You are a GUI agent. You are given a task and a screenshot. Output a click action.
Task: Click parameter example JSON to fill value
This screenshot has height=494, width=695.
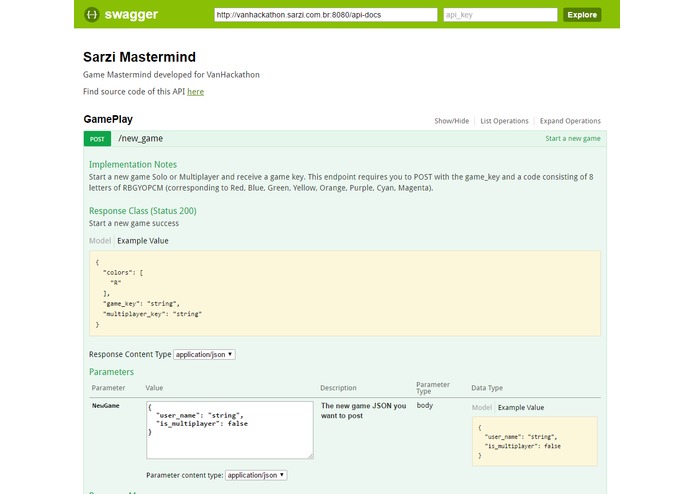coord(535,441)
